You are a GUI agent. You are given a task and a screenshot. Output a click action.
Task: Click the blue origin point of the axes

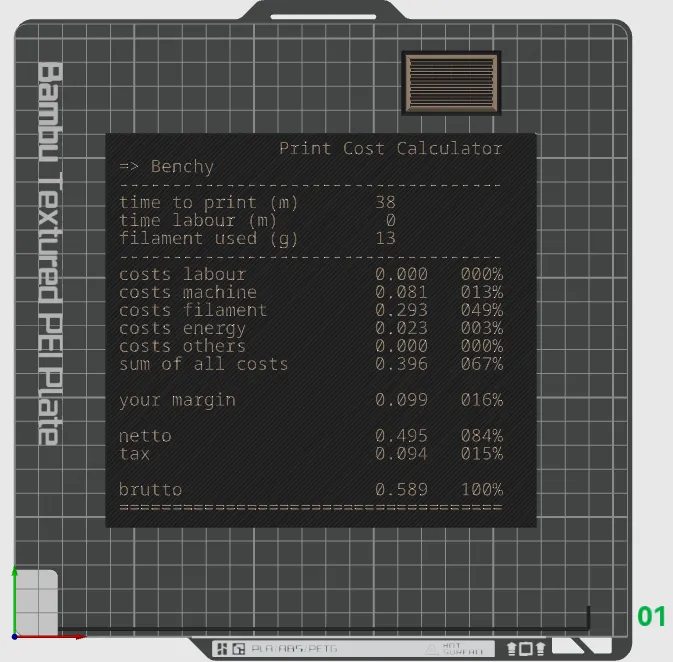[15, 637]
